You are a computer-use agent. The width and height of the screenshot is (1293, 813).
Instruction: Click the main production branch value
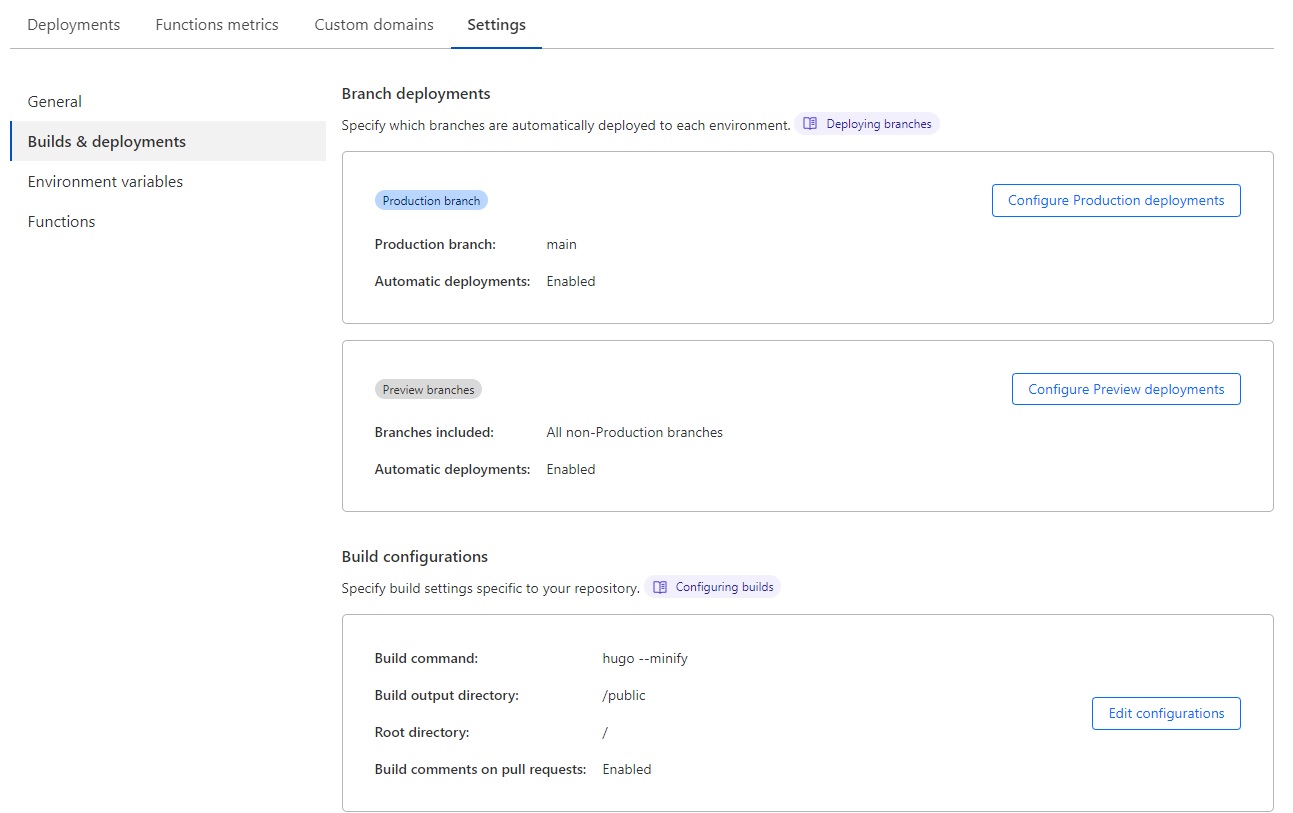[x=561, y=244]
